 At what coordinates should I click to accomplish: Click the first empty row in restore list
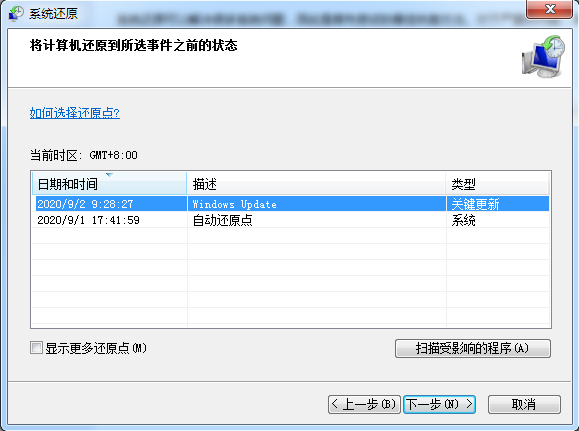point(291,236)
